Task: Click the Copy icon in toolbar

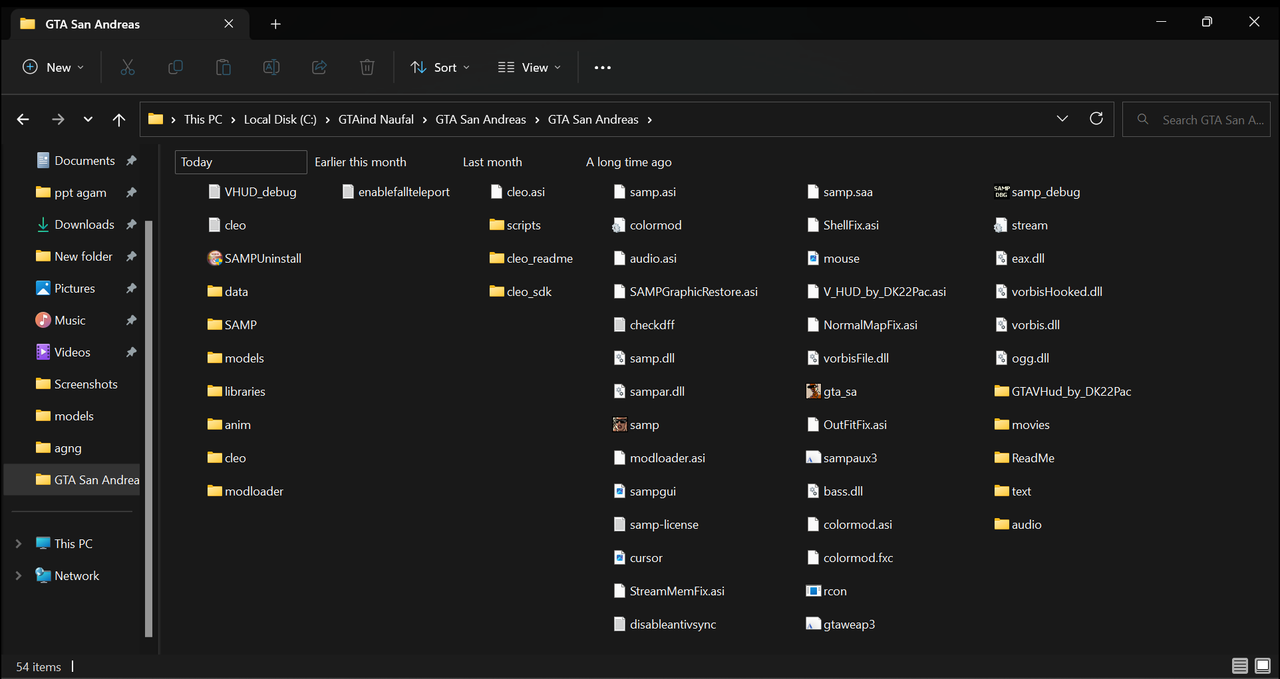Action: 175,67
